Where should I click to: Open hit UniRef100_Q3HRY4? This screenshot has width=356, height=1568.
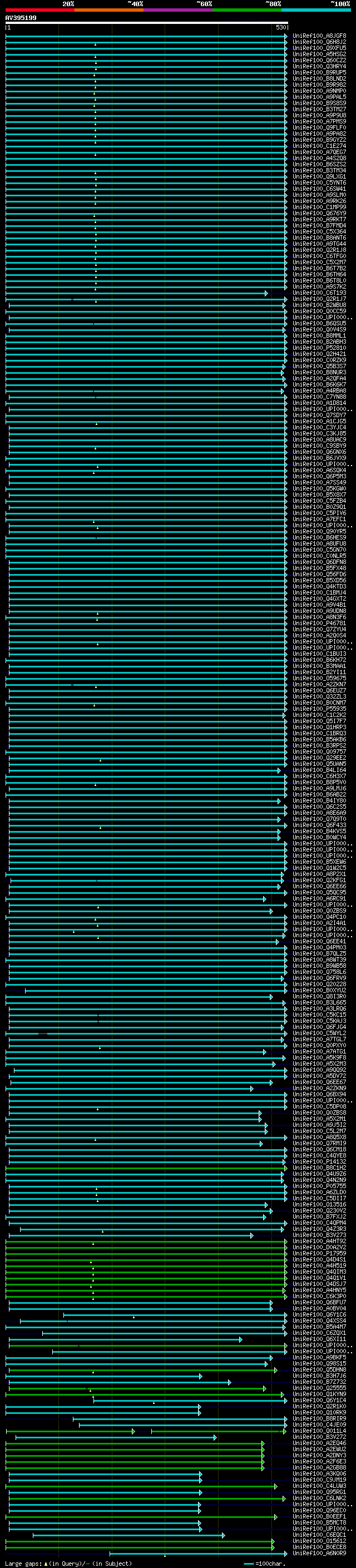click(x=319, y=66)
